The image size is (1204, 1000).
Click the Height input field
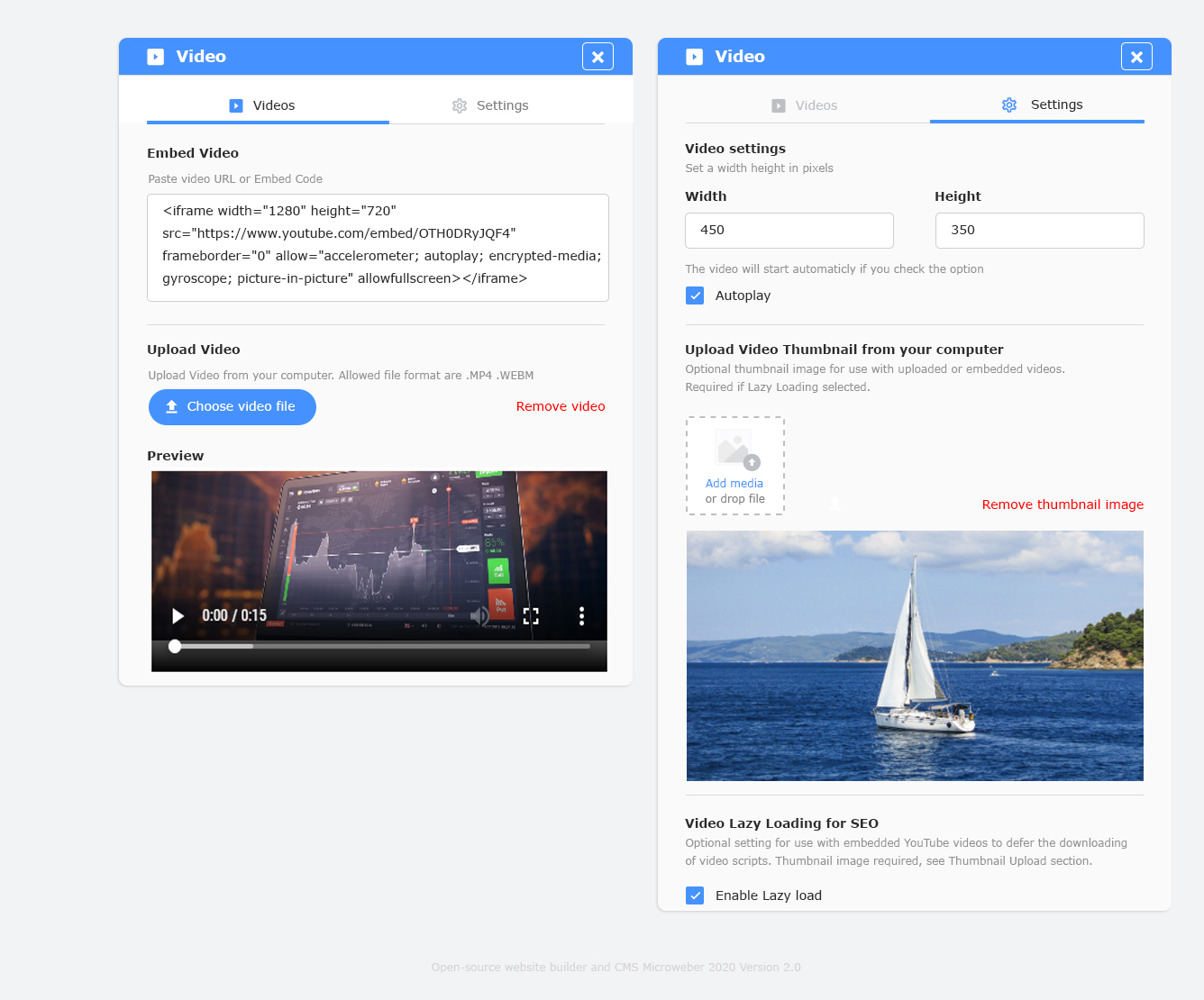[1040, 231]
